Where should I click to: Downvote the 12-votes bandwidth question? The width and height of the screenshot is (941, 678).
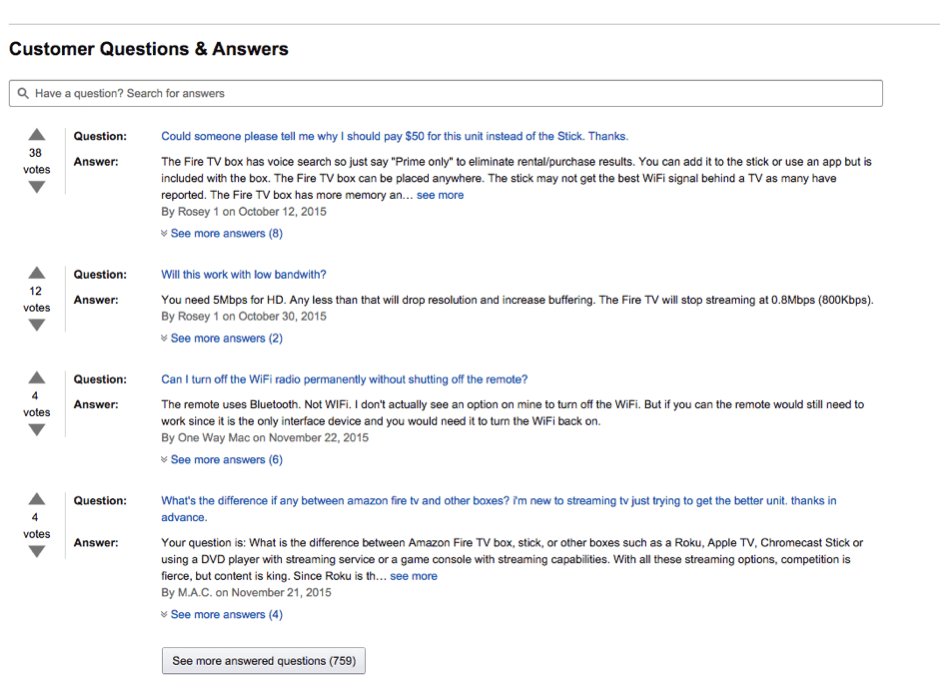click(x=37, y=325)
